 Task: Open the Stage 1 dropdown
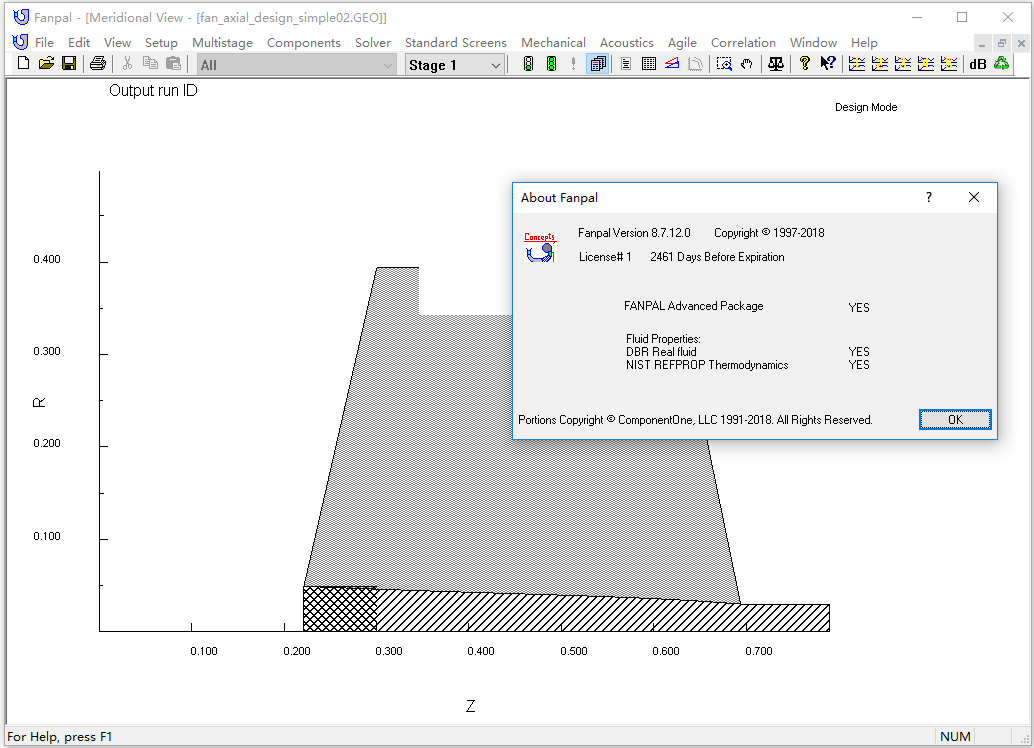pos(455,65)
